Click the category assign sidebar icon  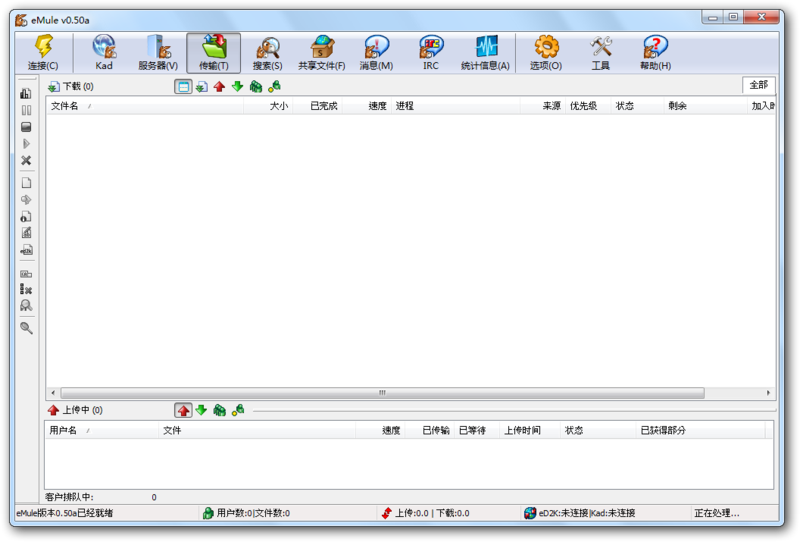click(x=26, y=274)
